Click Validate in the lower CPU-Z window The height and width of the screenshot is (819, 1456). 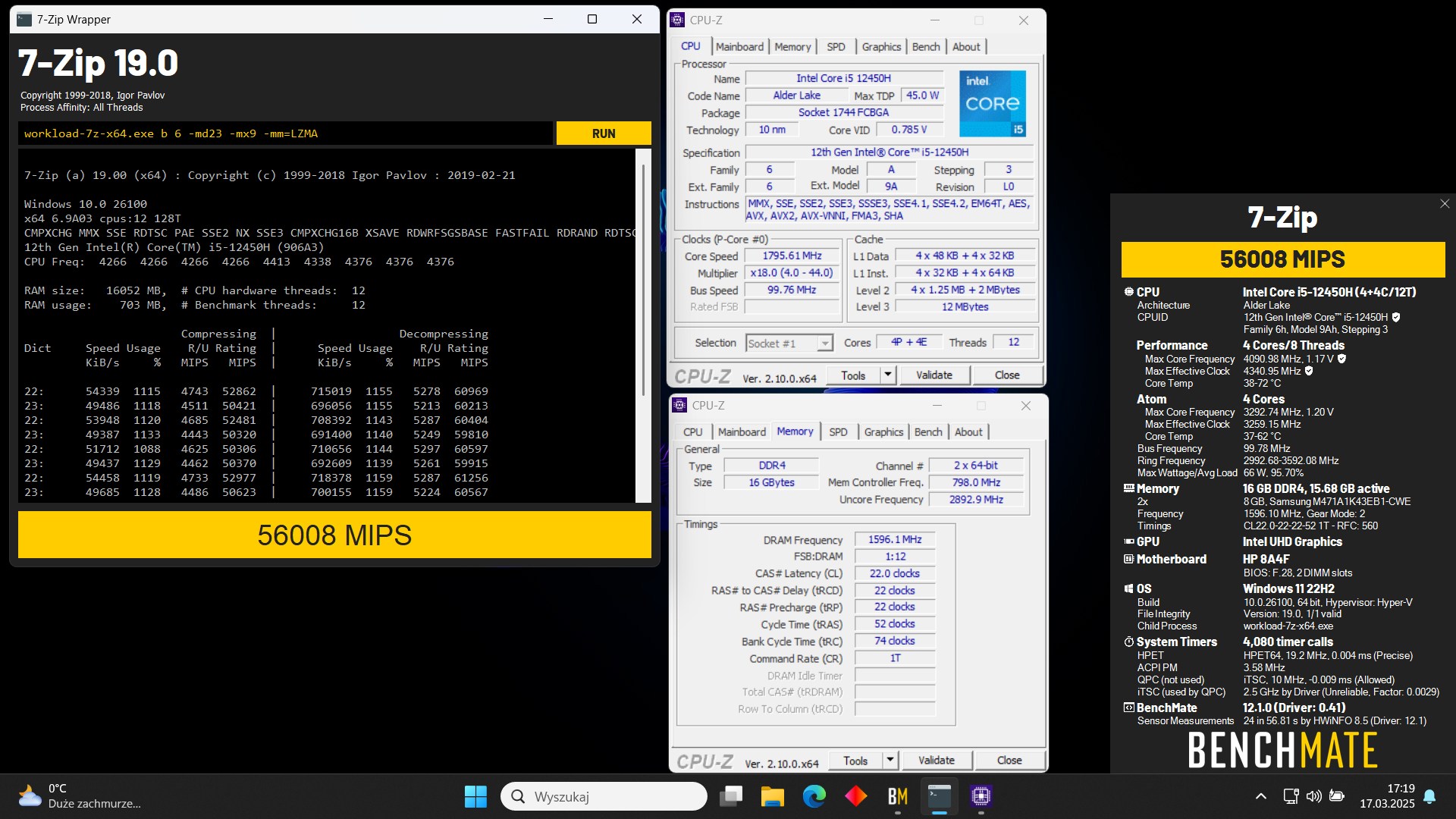coord(936,760)
